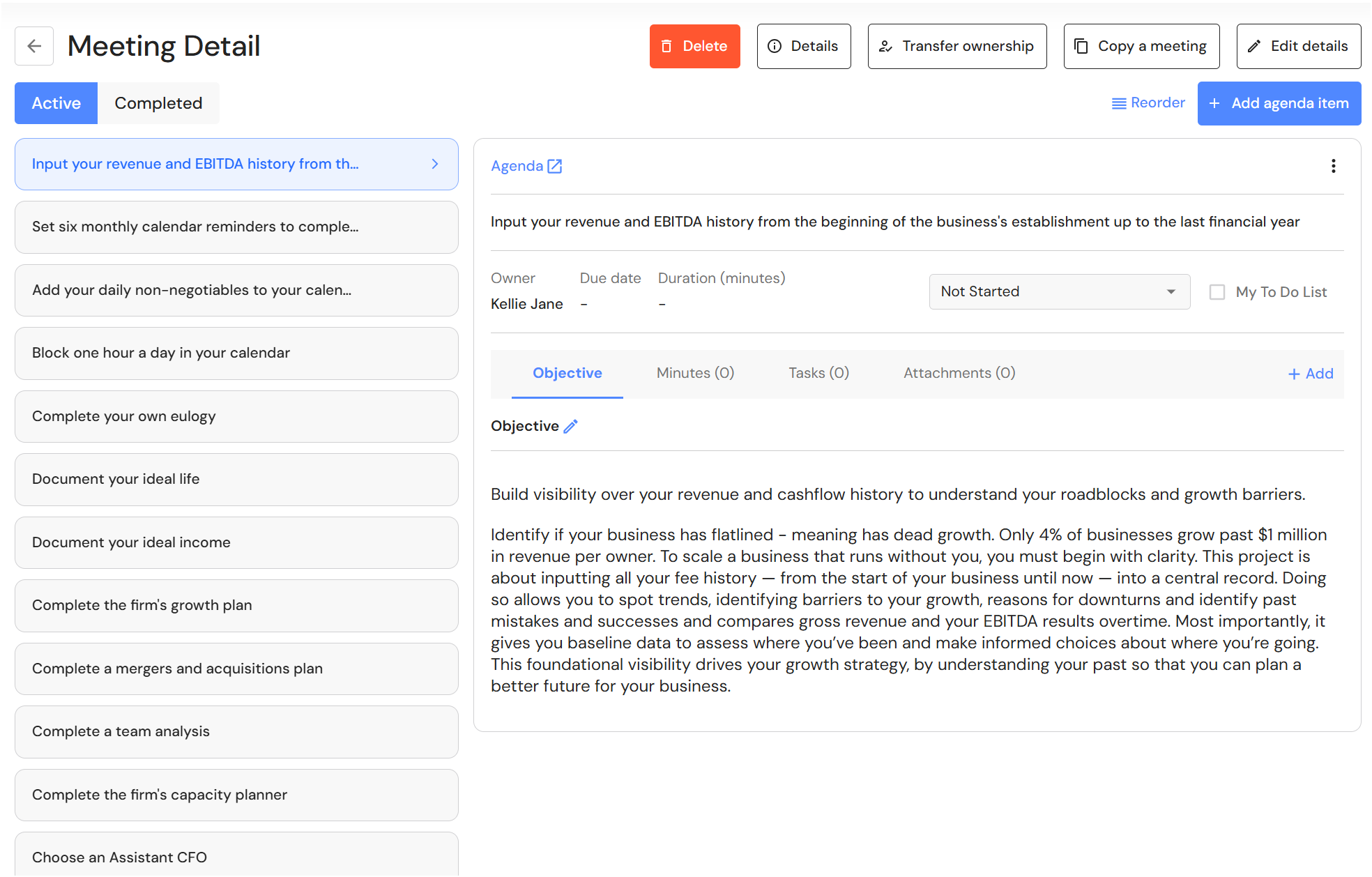This screenshot has width=1372, height=877.
Task: Open the Minutes (0) tab
Action: coord(695,373)
